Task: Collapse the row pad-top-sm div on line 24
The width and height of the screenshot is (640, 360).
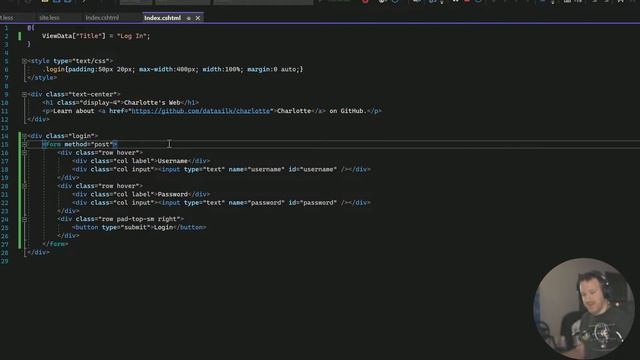Action: (x=24, y=219)
